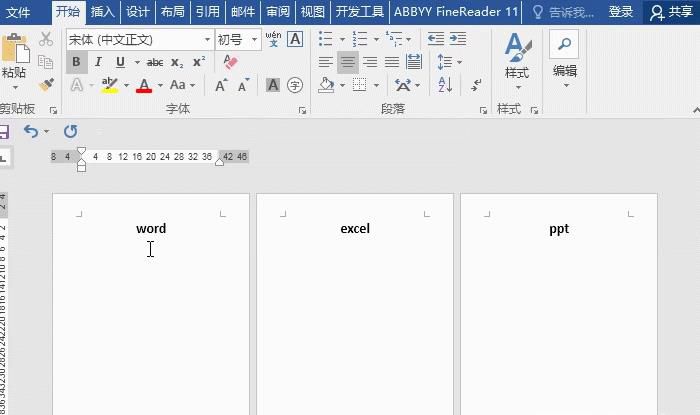Toggle Underline formatting
The height and width of the screenshot is (415, 700).
tap(120, 62)
